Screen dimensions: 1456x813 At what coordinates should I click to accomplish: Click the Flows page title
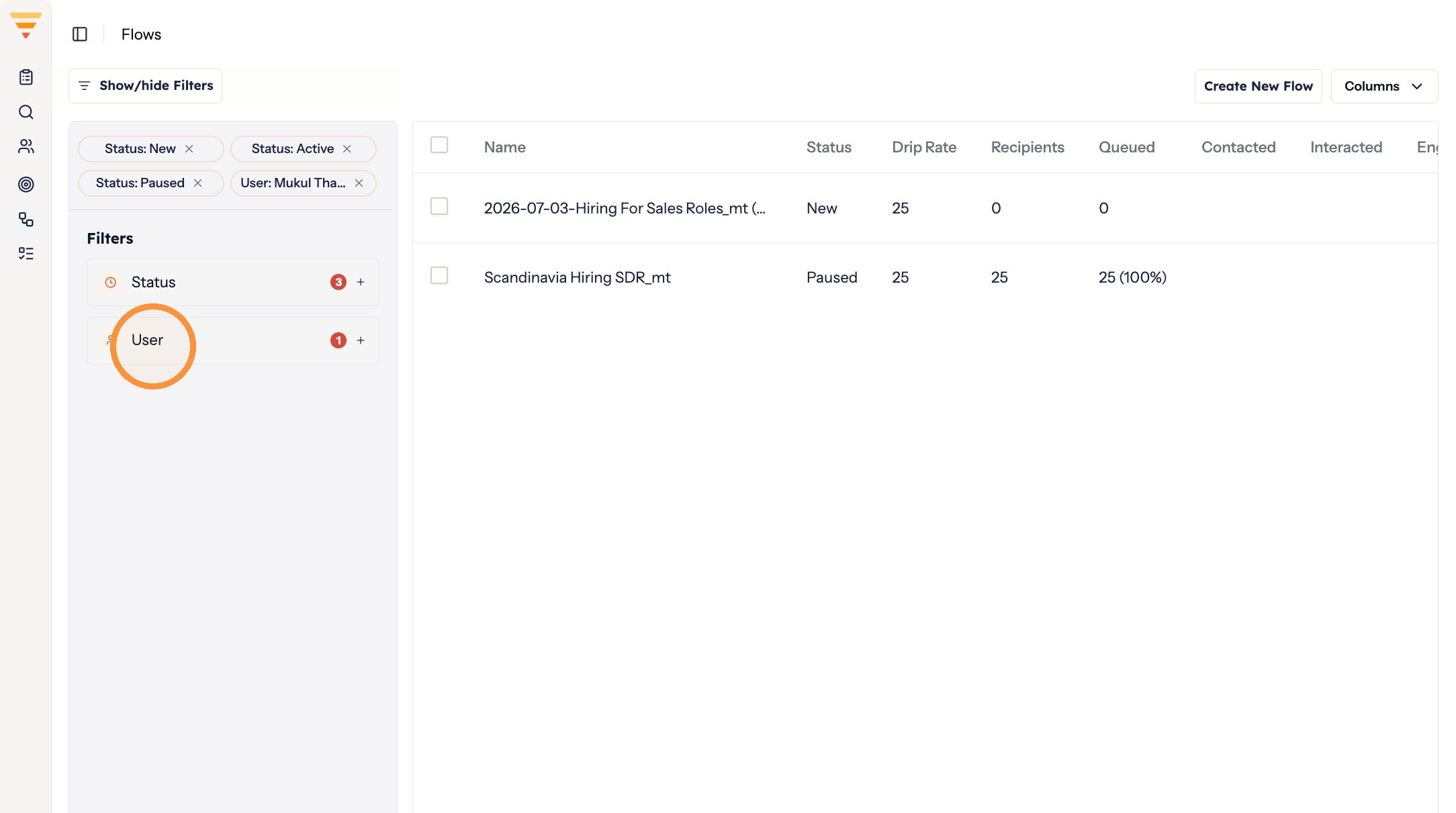click(141, 34)
